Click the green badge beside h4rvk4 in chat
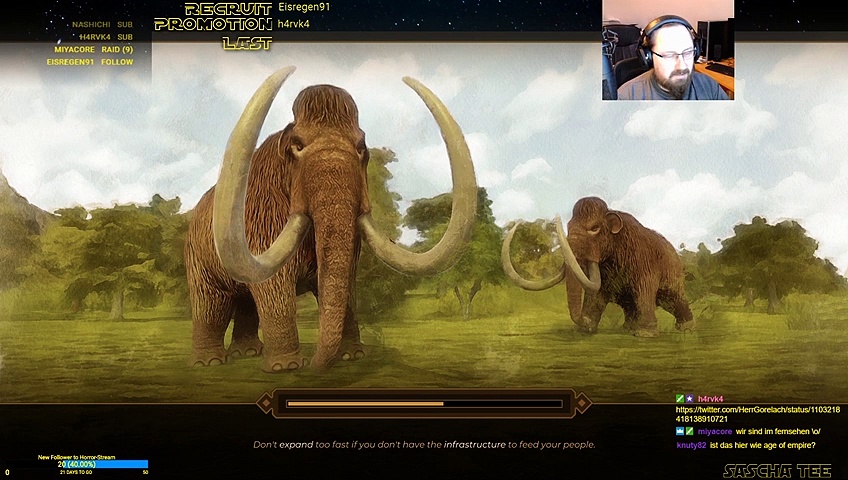The image size is (848, 480). [680, 399]
